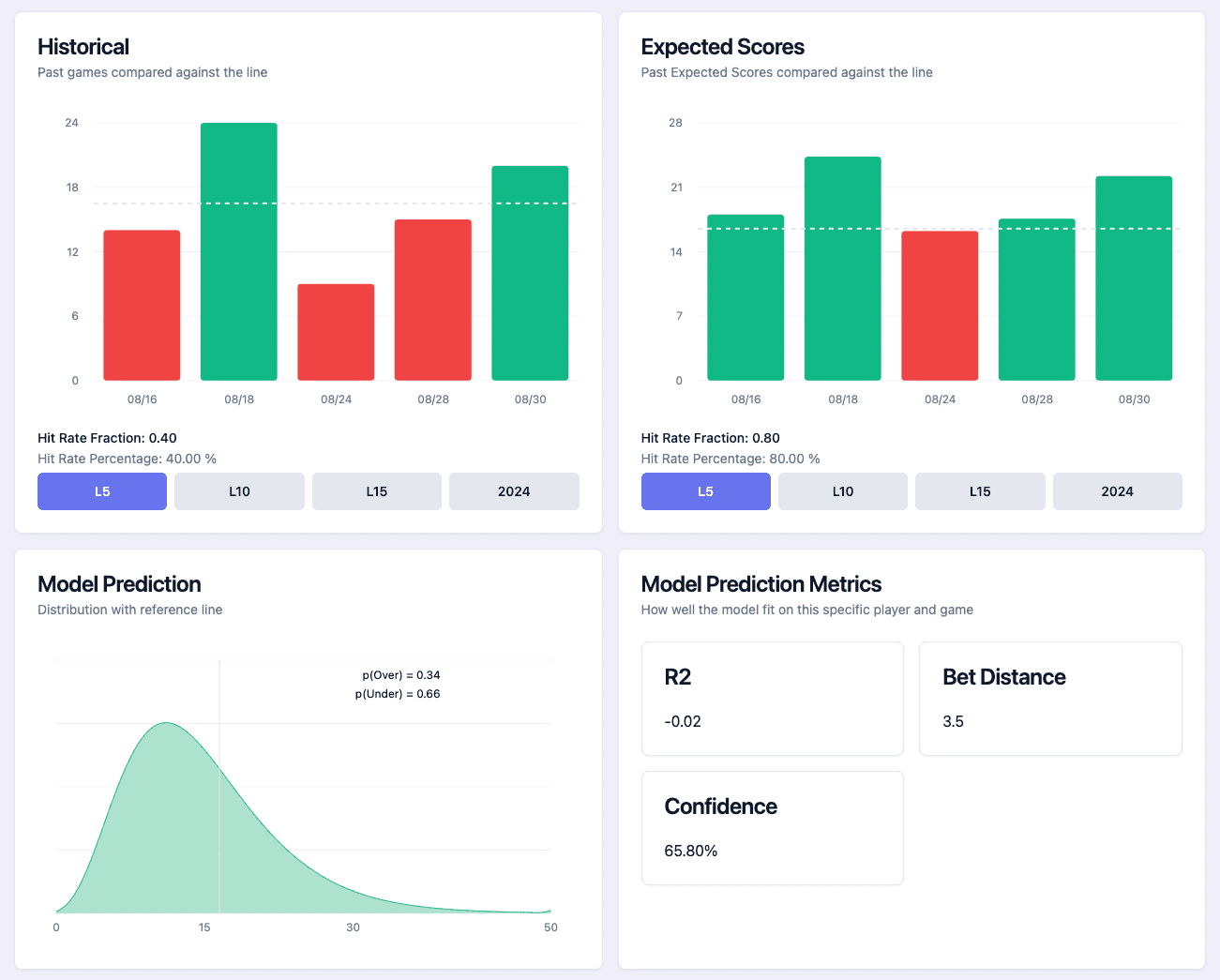Click the R2 metric card

(x=773, y=699)
